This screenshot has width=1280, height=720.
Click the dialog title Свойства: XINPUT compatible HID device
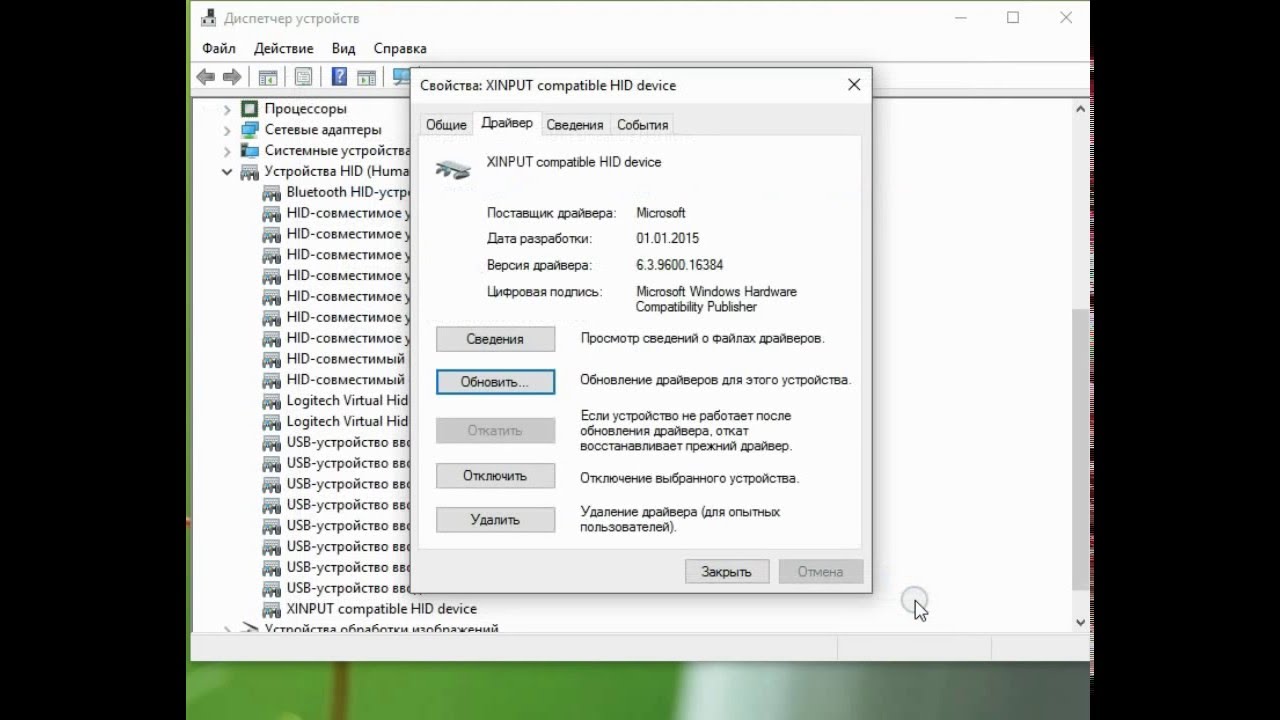[548, 85]
